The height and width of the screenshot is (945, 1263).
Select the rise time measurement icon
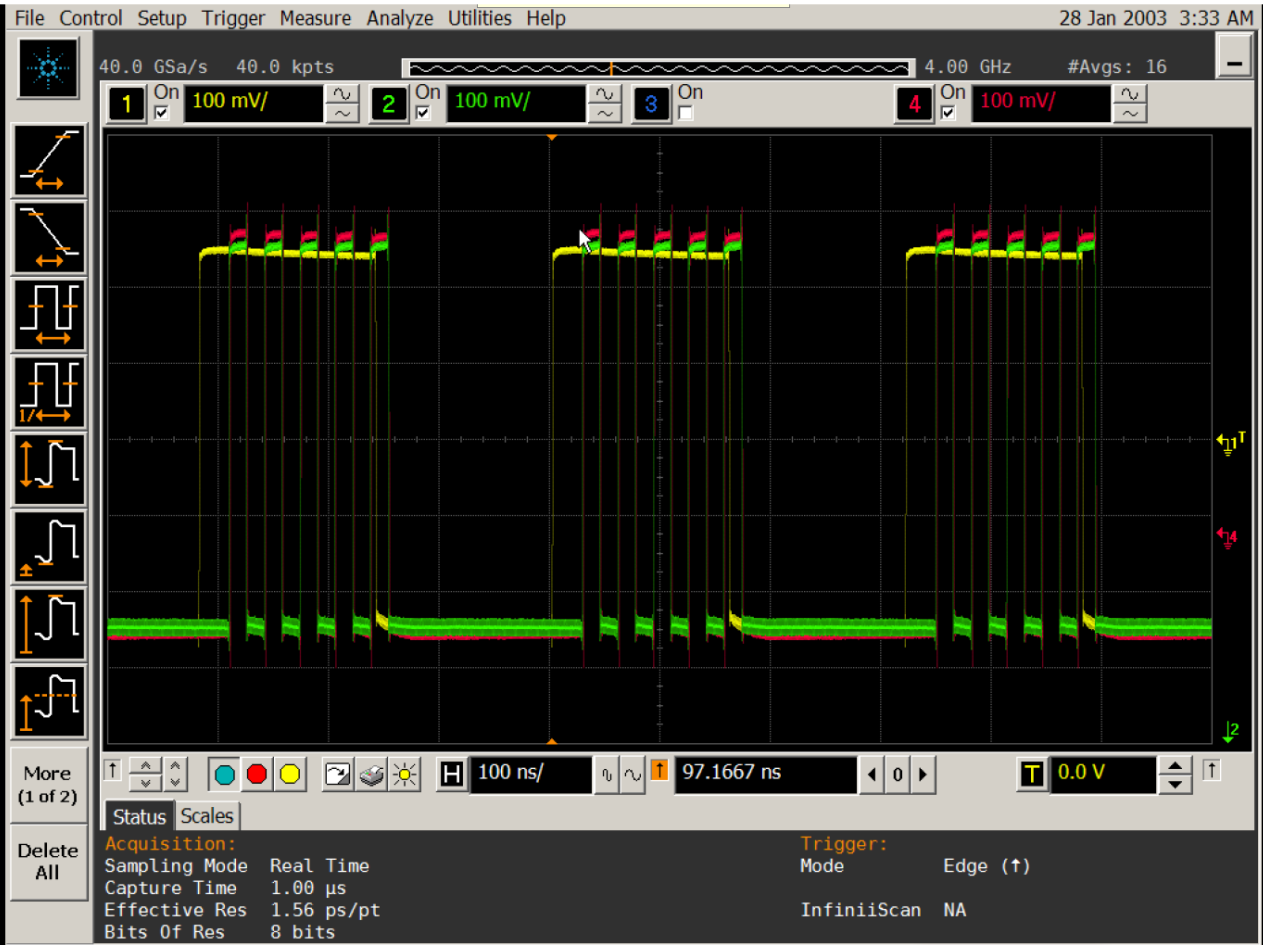click(x=48, y=160)
